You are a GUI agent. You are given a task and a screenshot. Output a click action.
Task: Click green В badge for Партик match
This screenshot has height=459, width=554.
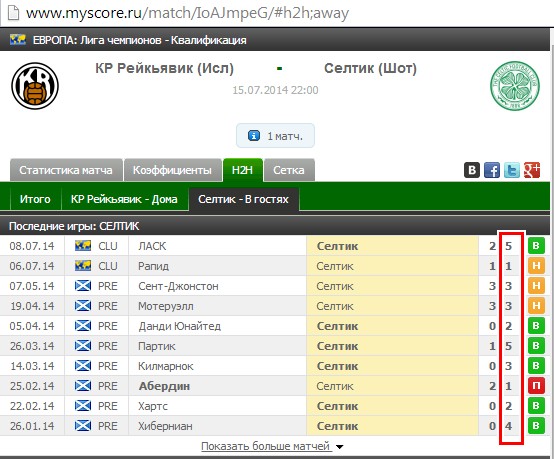coord(536,346)
